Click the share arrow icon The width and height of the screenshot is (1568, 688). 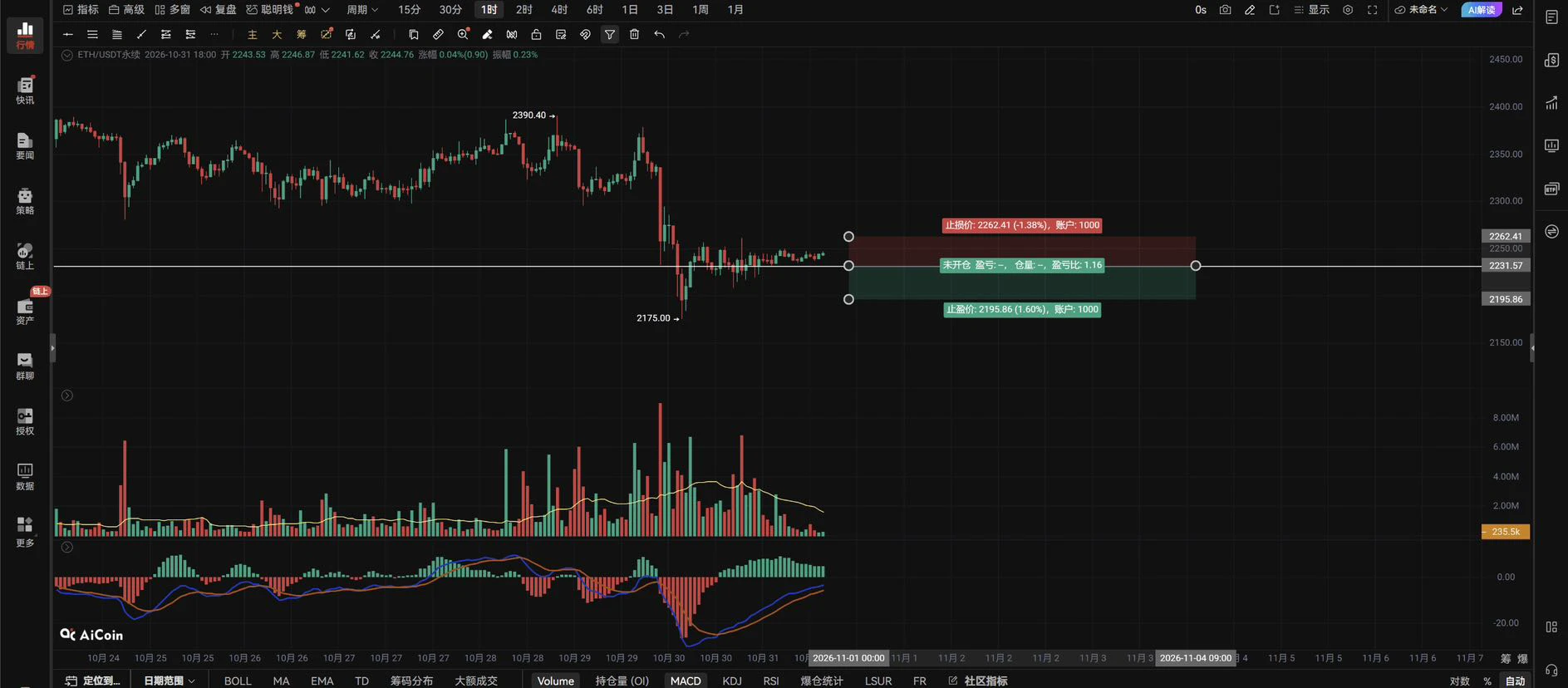click(x=1517, y=10)
